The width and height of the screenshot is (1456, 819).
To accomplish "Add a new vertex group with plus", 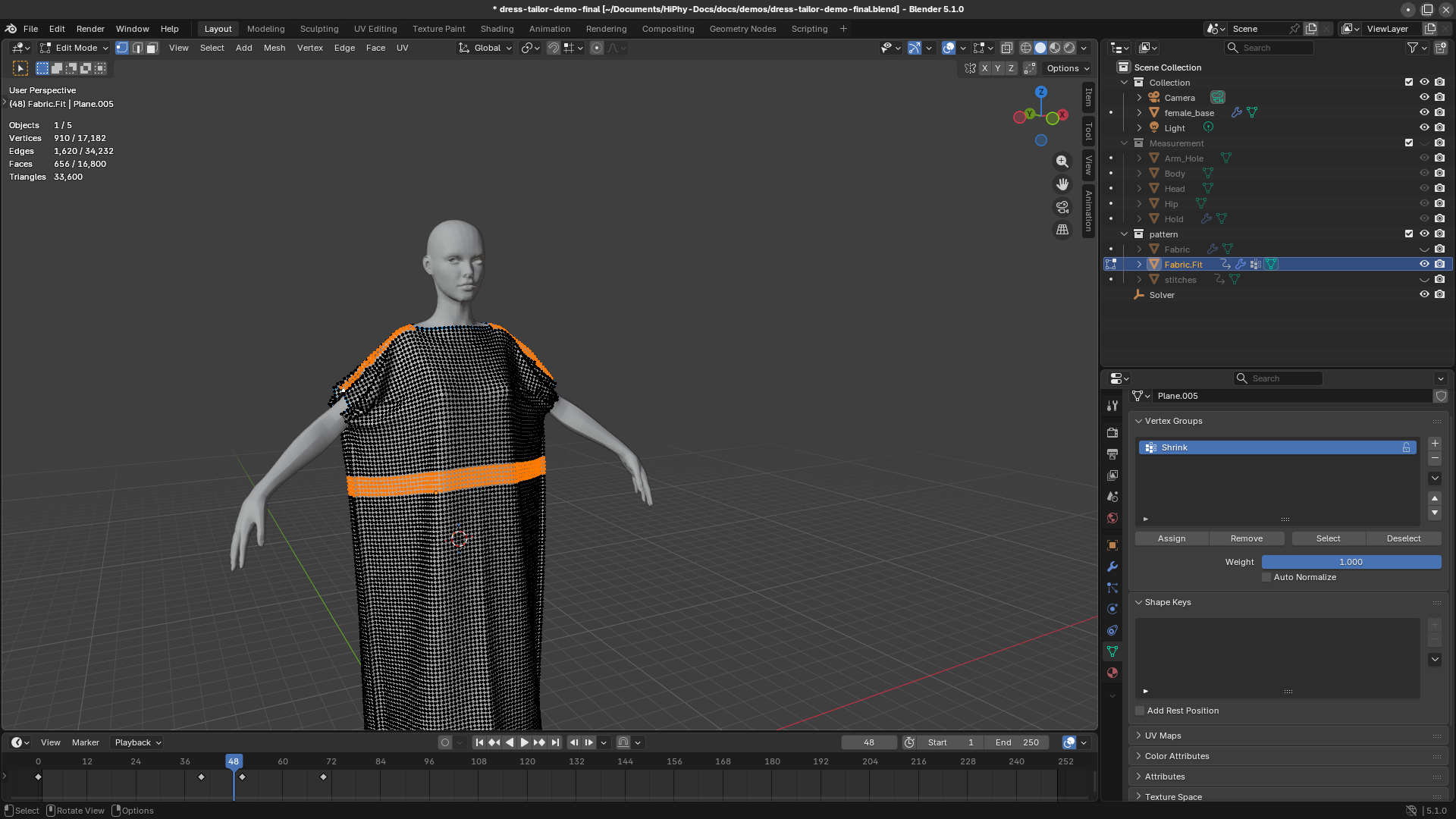I will pyautogui.click(x=1435, y=444).
